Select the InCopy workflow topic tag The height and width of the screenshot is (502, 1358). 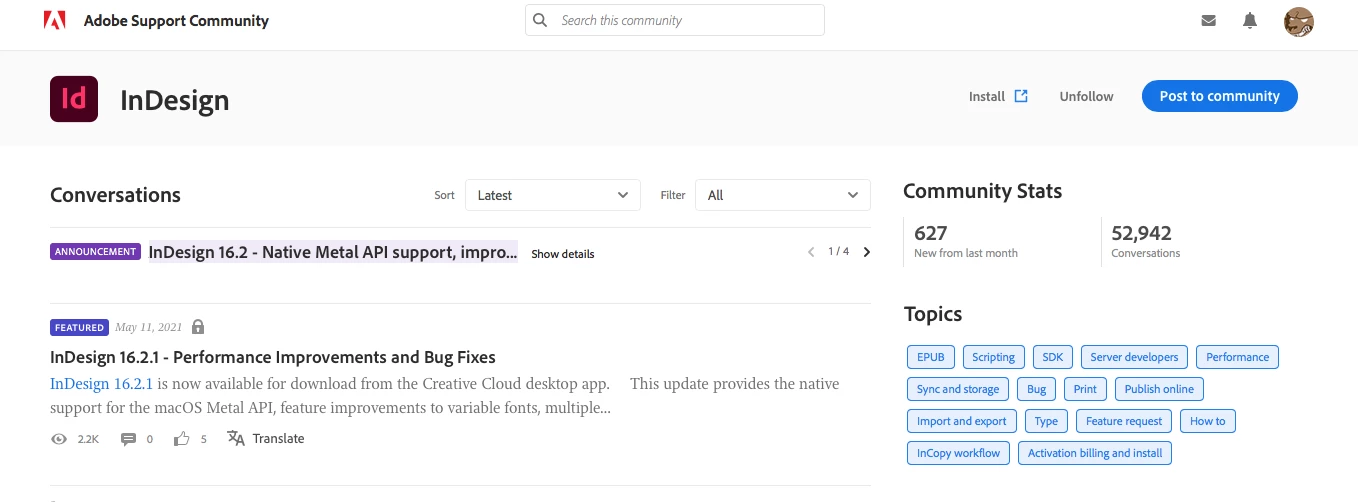[958, 453]
